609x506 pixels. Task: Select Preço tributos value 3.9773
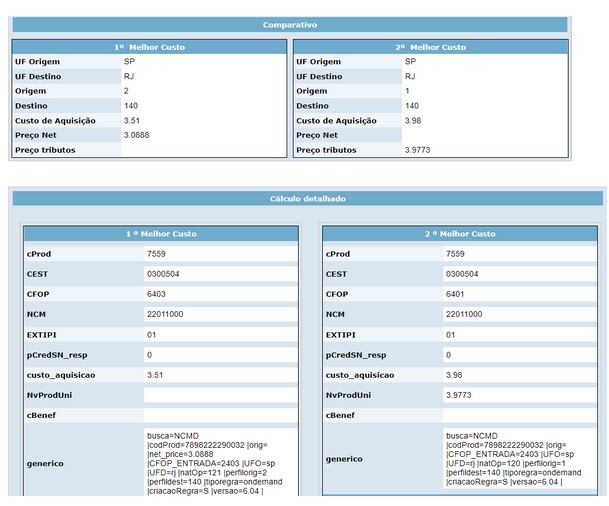pyautogui.click(x=418, y=150)
